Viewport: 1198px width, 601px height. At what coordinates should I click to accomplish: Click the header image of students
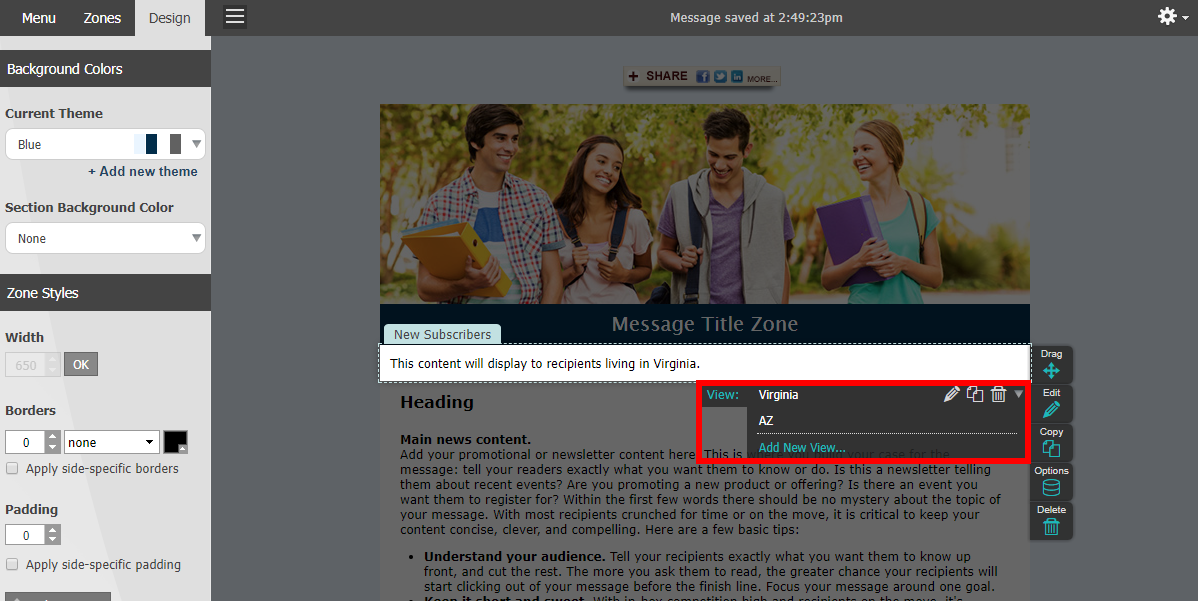click(704, 204)
